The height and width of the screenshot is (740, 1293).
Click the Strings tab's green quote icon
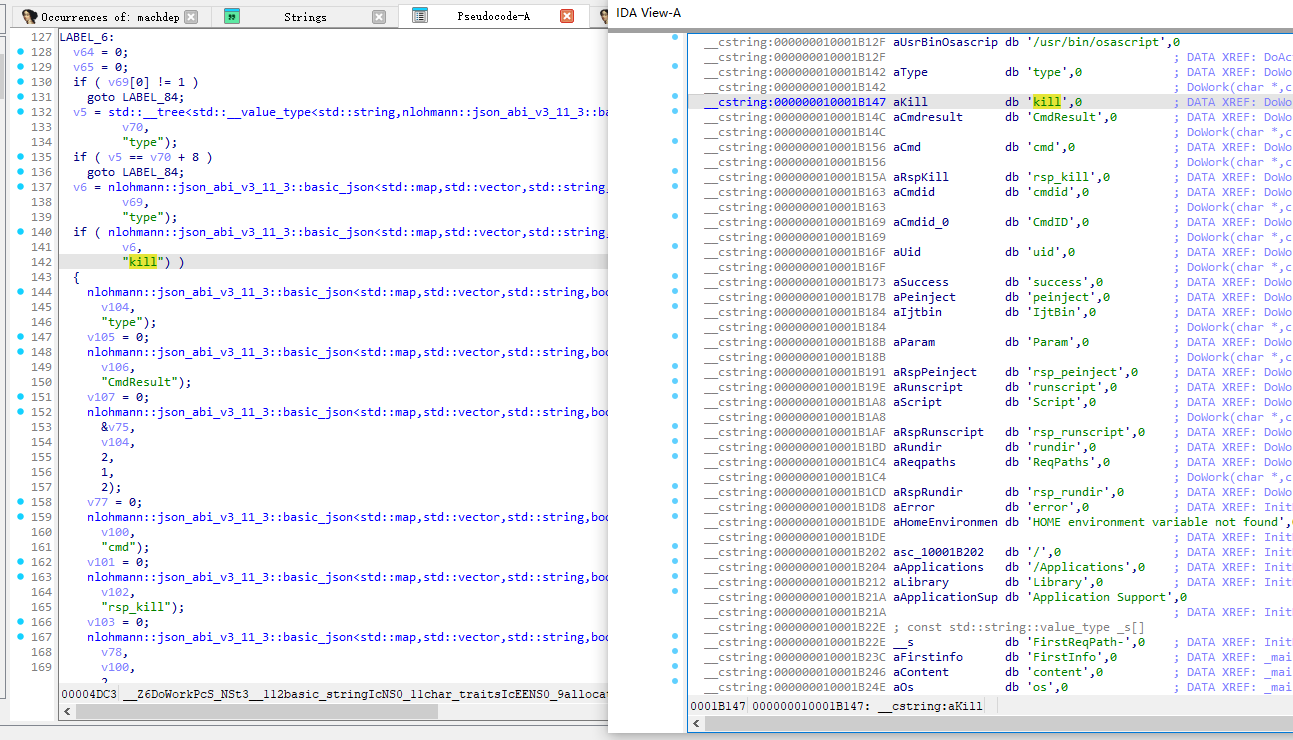coord(232,16)
